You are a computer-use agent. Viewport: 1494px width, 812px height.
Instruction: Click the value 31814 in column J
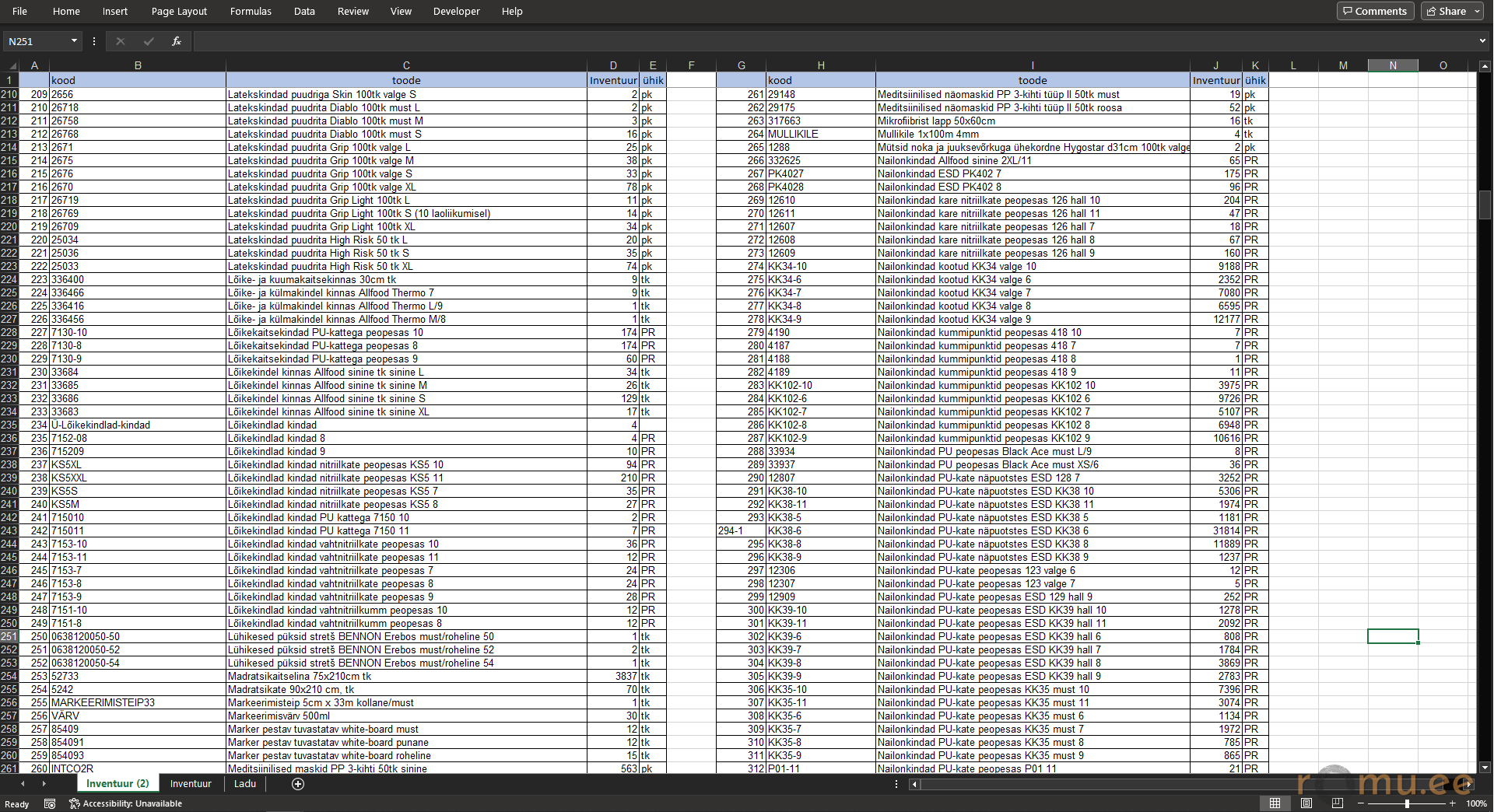click(x=1216, y=530)
